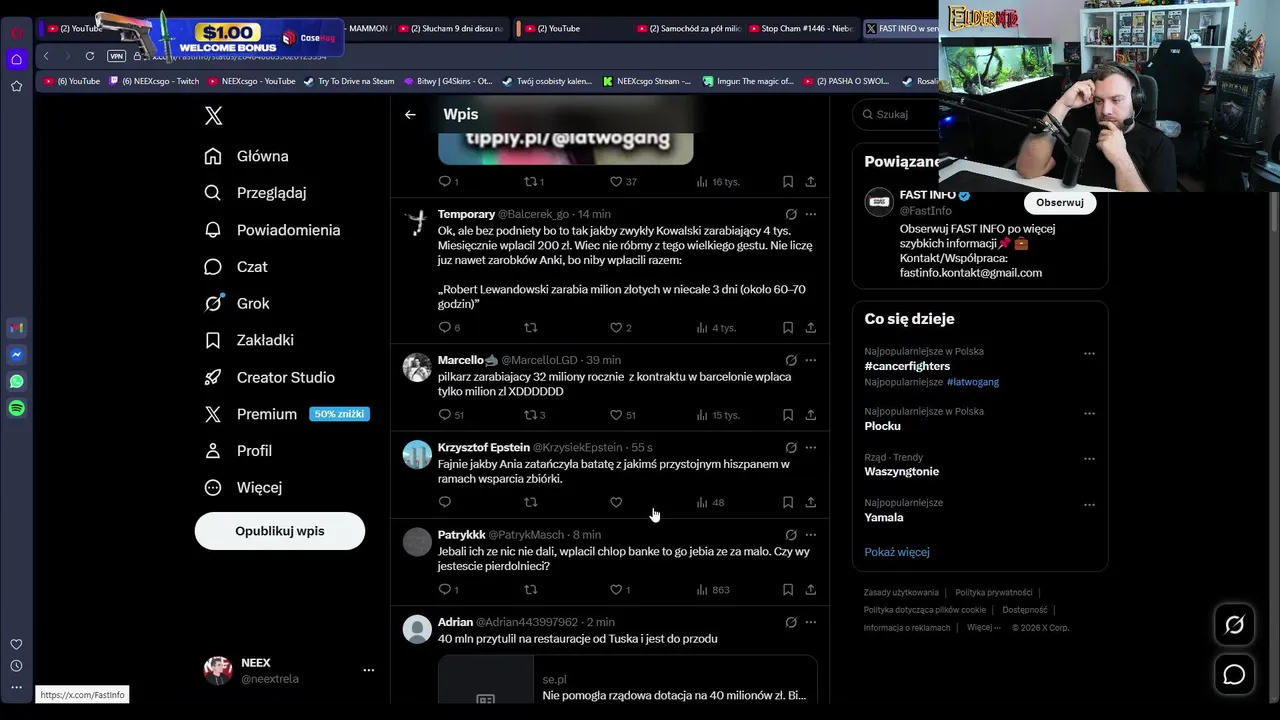Repost Marcello's post
The image size is (1280, 720).
click(x=531, y=415)
